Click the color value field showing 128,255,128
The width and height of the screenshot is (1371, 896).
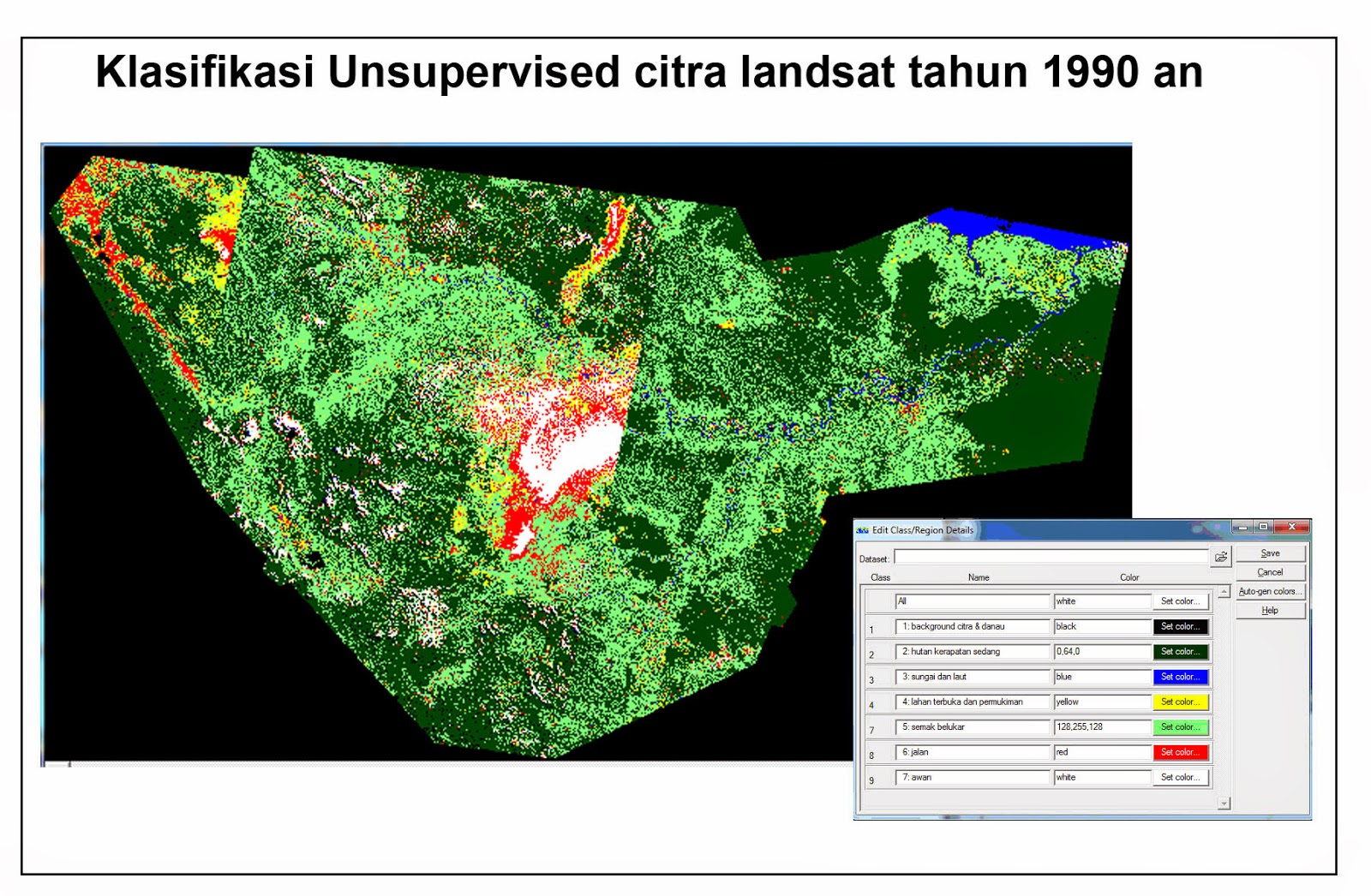point(1101,727)
